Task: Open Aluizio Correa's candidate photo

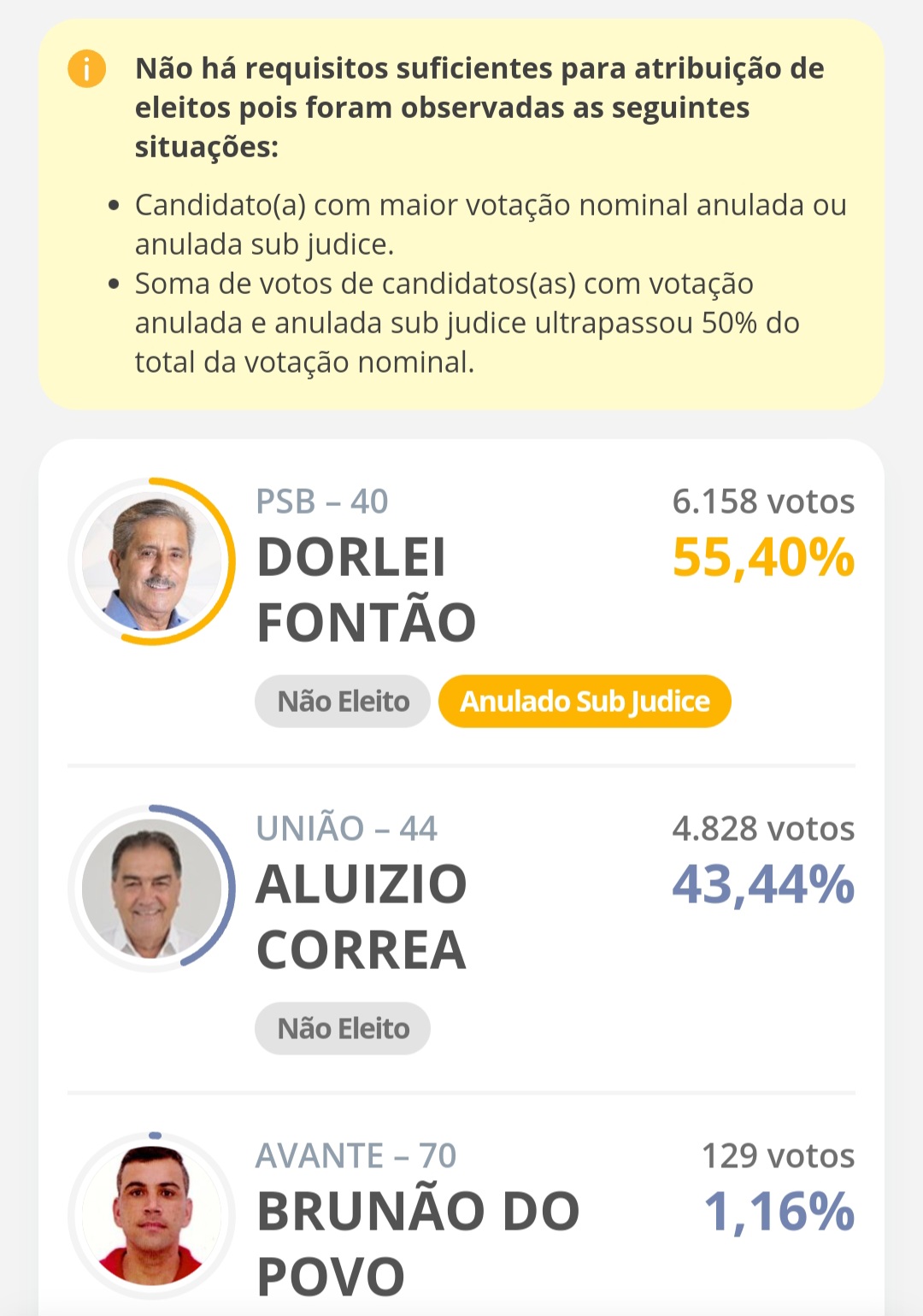Action: click(x=151, y=889)
